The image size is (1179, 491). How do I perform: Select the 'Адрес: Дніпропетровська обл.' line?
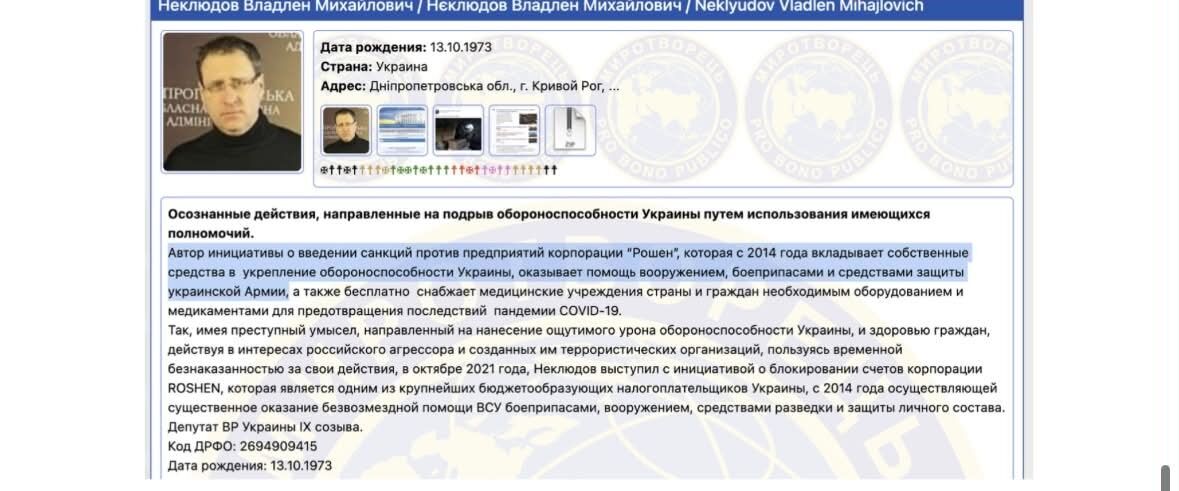tap(470, 86)
